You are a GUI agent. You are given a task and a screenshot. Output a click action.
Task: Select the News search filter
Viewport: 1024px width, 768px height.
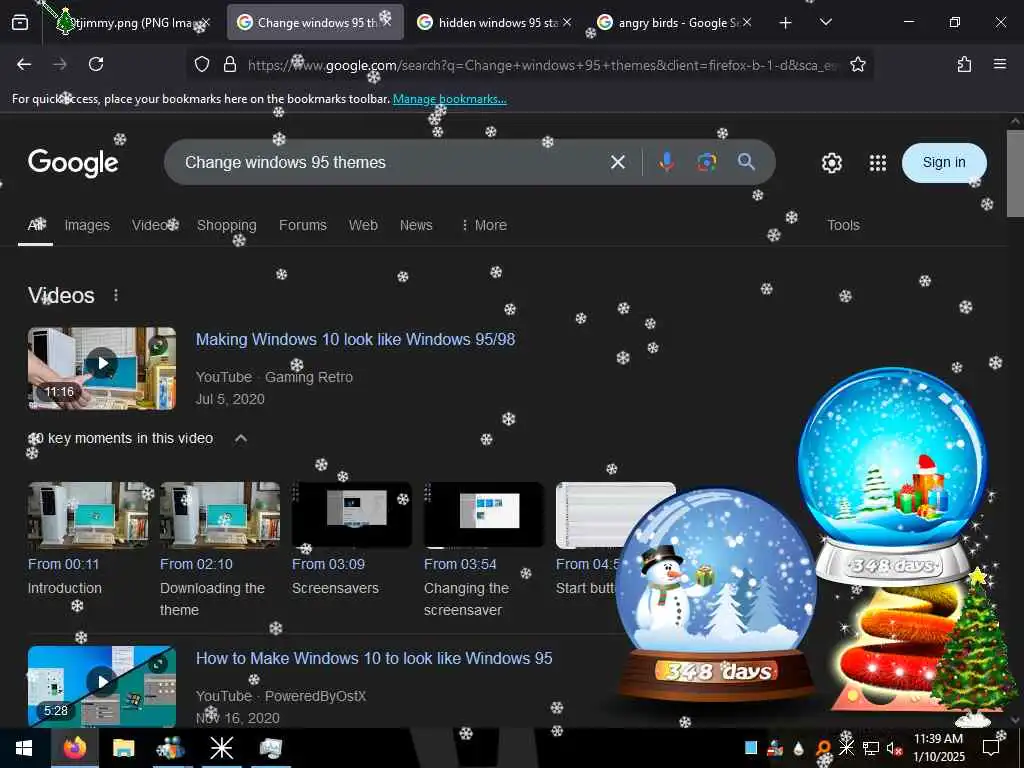point(416,225)
